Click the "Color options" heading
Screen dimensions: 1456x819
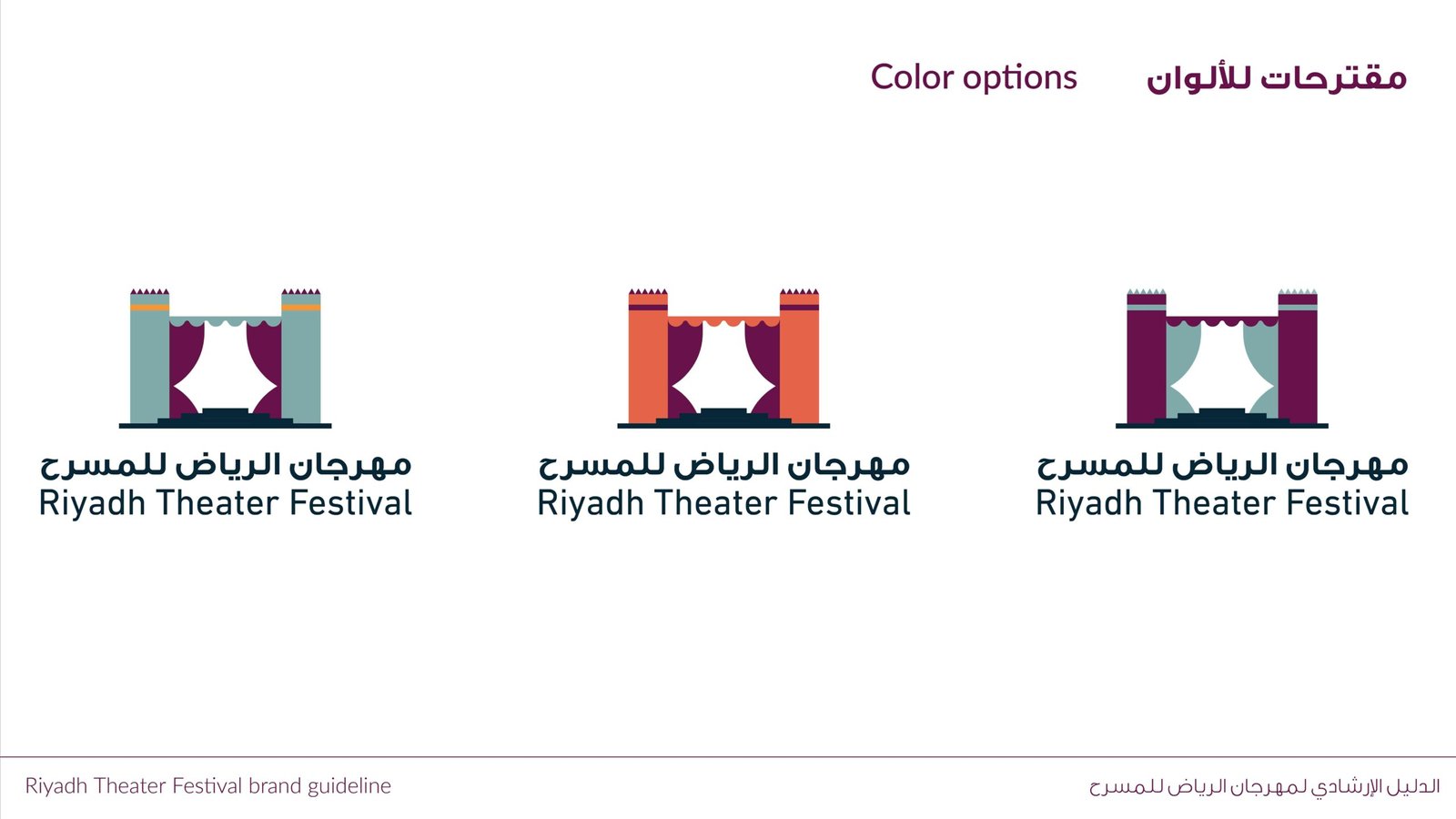[x=974, y=77]
